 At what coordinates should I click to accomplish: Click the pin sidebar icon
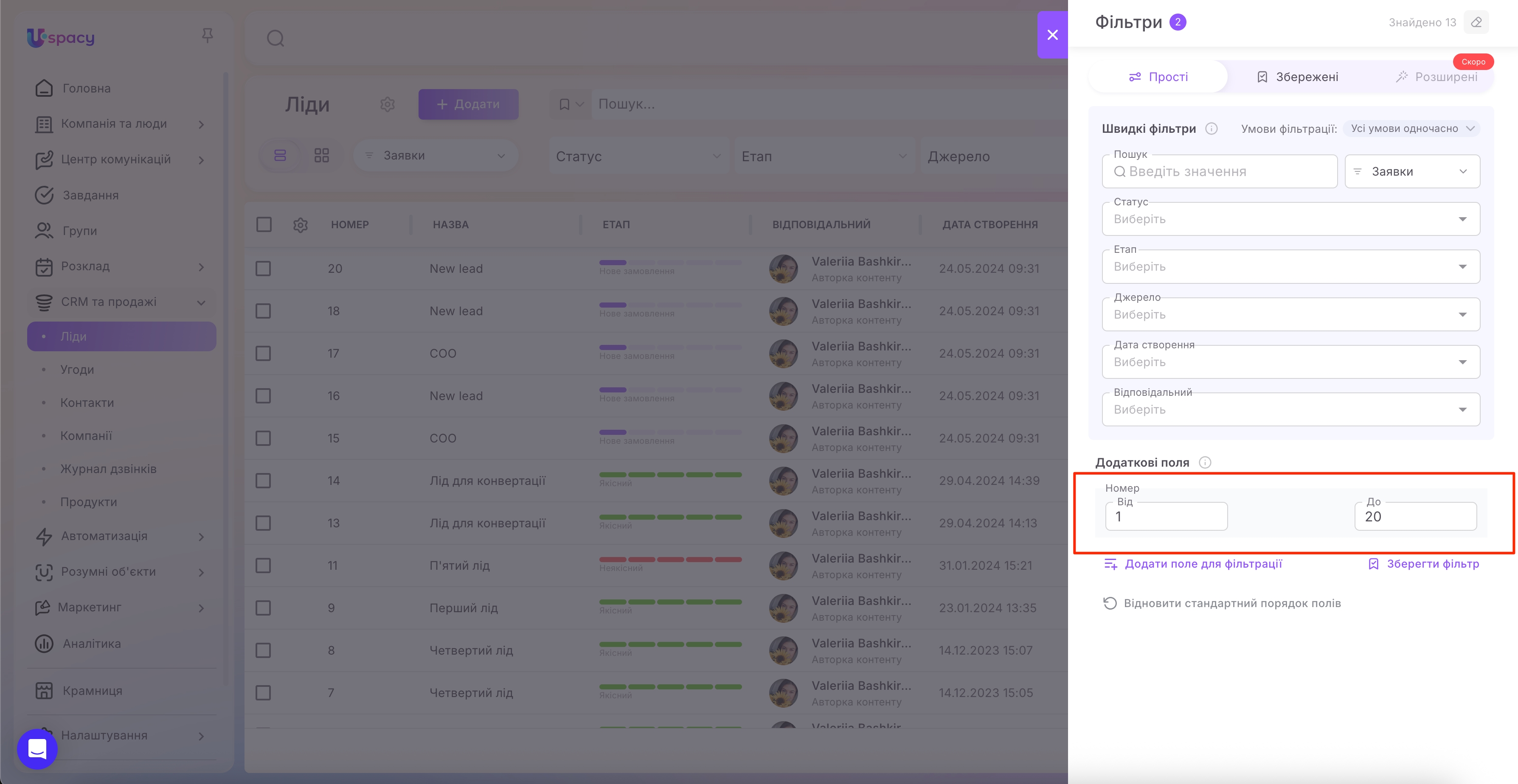tap(207, 36)
